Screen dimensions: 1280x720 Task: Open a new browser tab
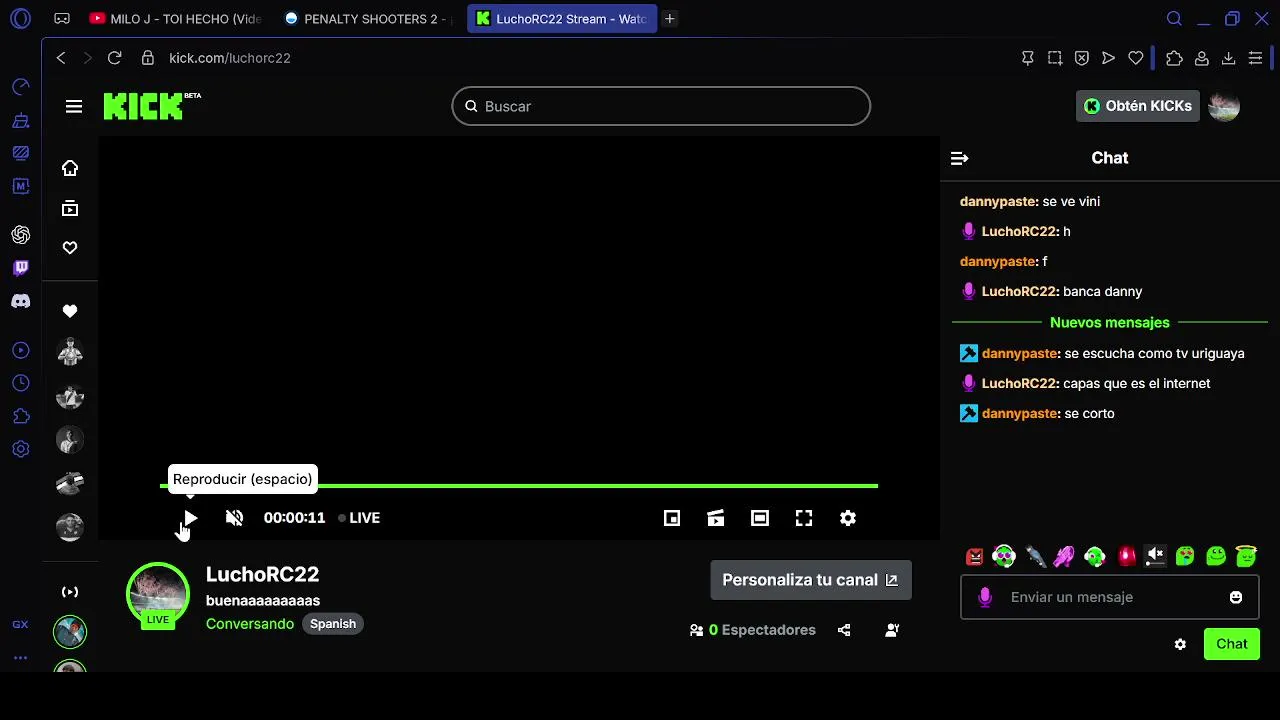click(x=670, y=19)
